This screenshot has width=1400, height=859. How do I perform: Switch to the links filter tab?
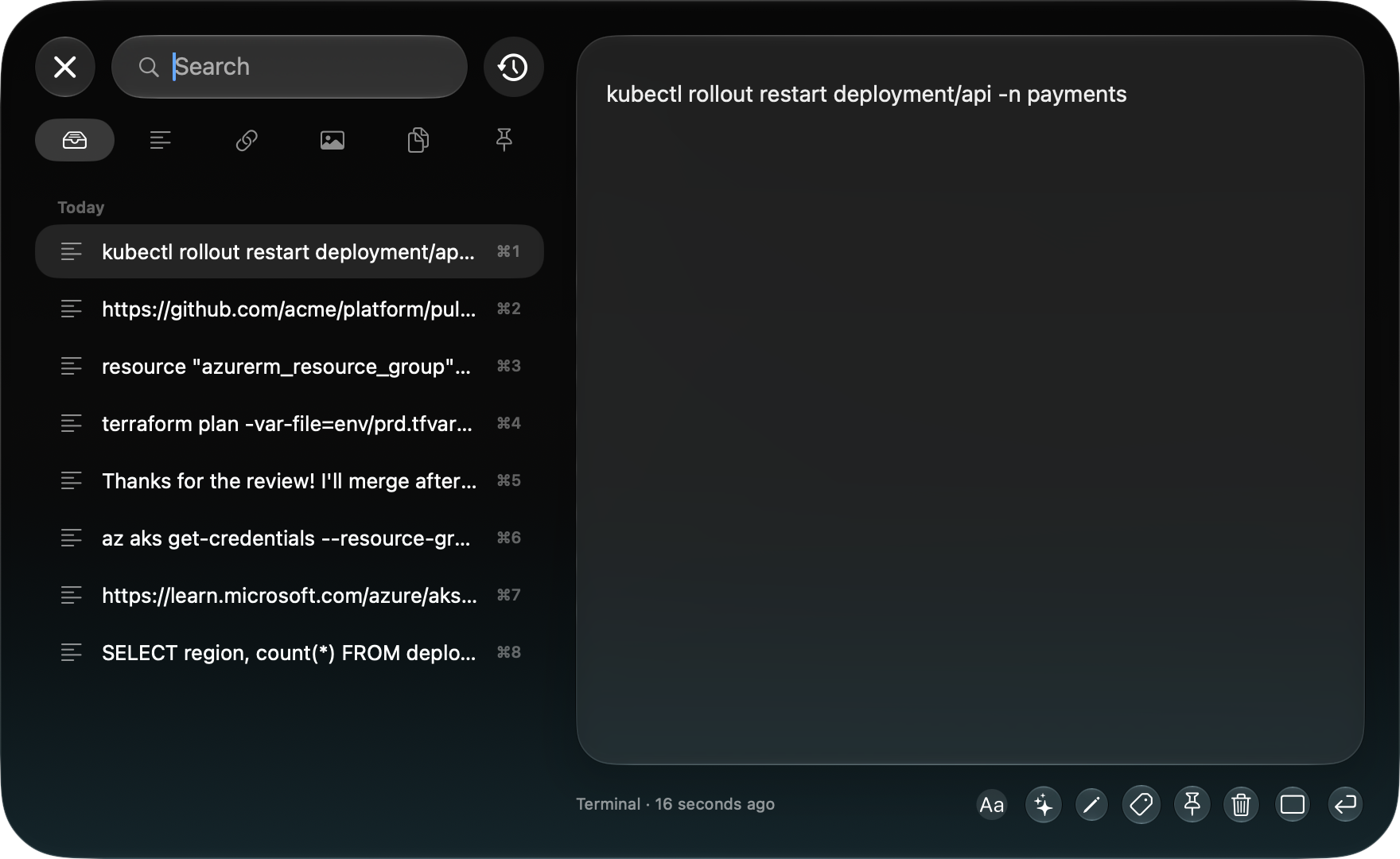click(x=247, y=140)
